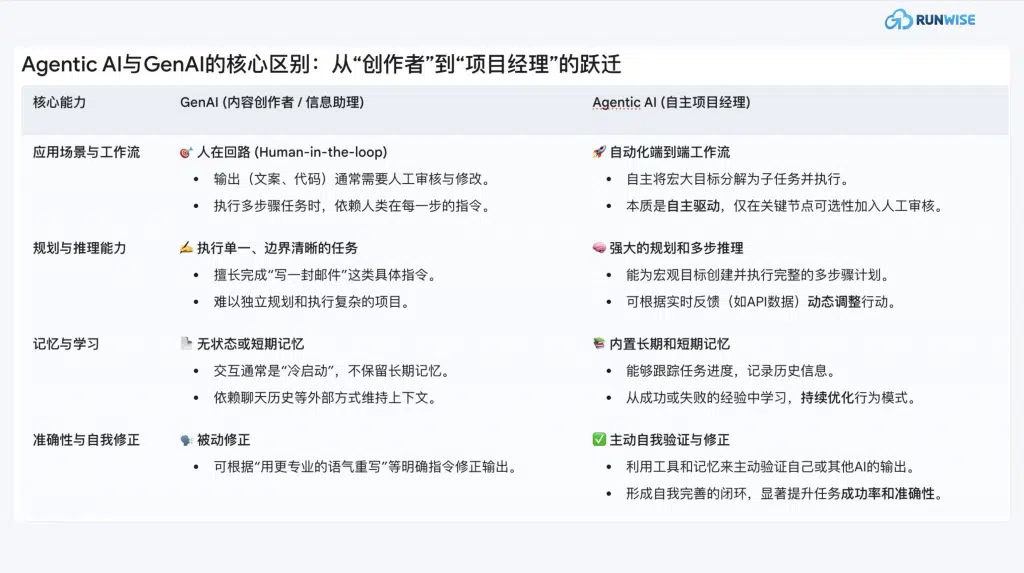The image size is (1024, 573).
Task: Click the slide title about Agentic AI与GenAI
Action: [321, 64]
